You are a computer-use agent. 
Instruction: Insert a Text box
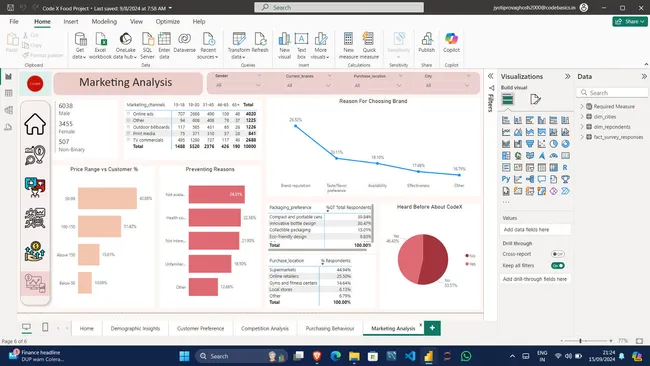301,46
